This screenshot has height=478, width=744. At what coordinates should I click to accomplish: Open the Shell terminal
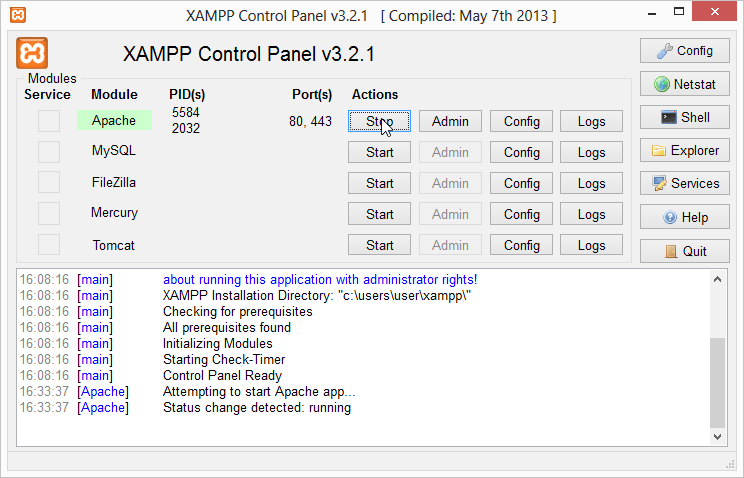[x=685, y=118]
